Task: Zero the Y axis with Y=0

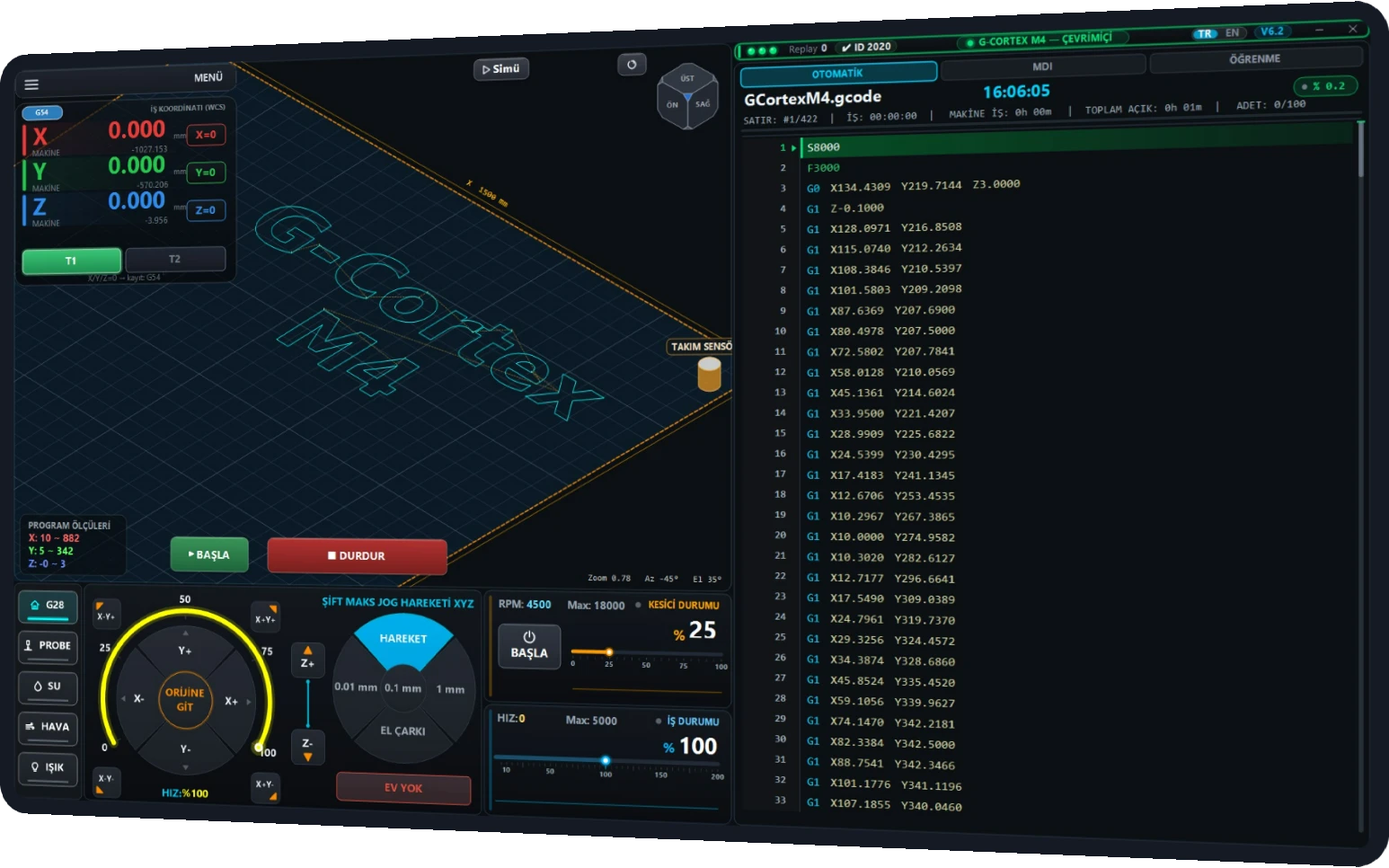Action: [206, 173]
